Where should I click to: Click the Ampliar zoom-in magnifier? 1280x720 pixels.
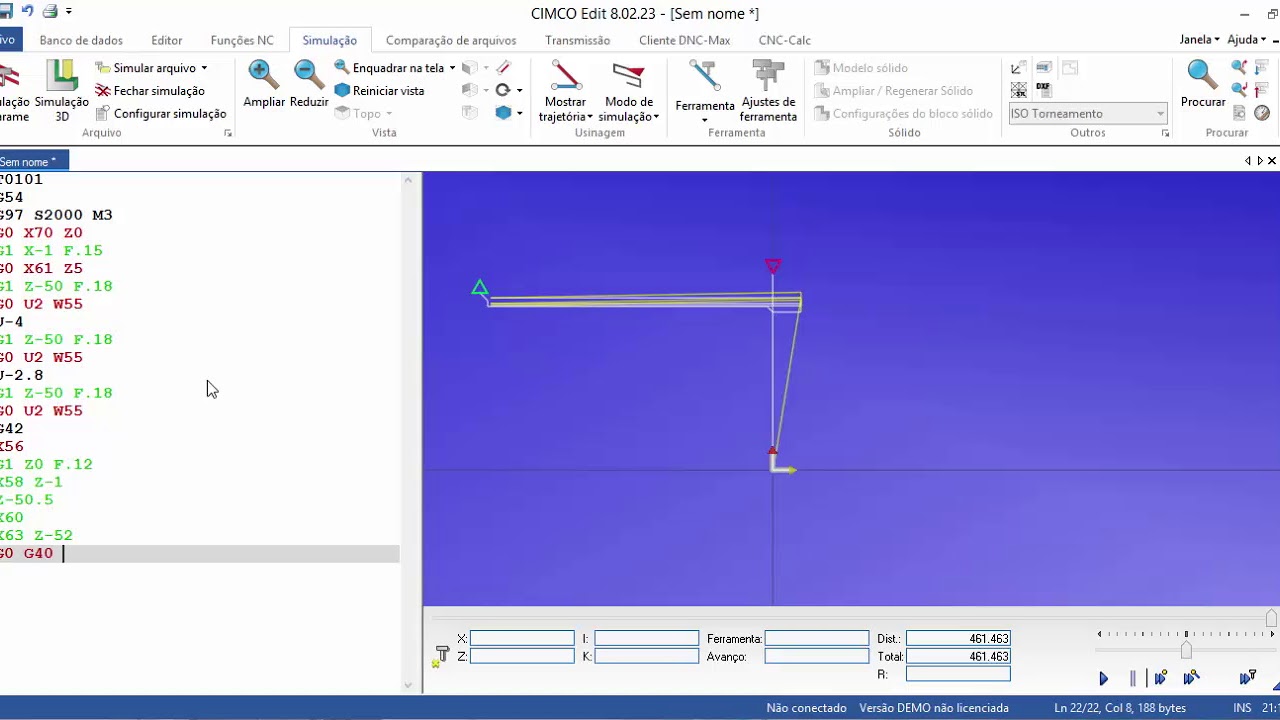click(264, 75)
